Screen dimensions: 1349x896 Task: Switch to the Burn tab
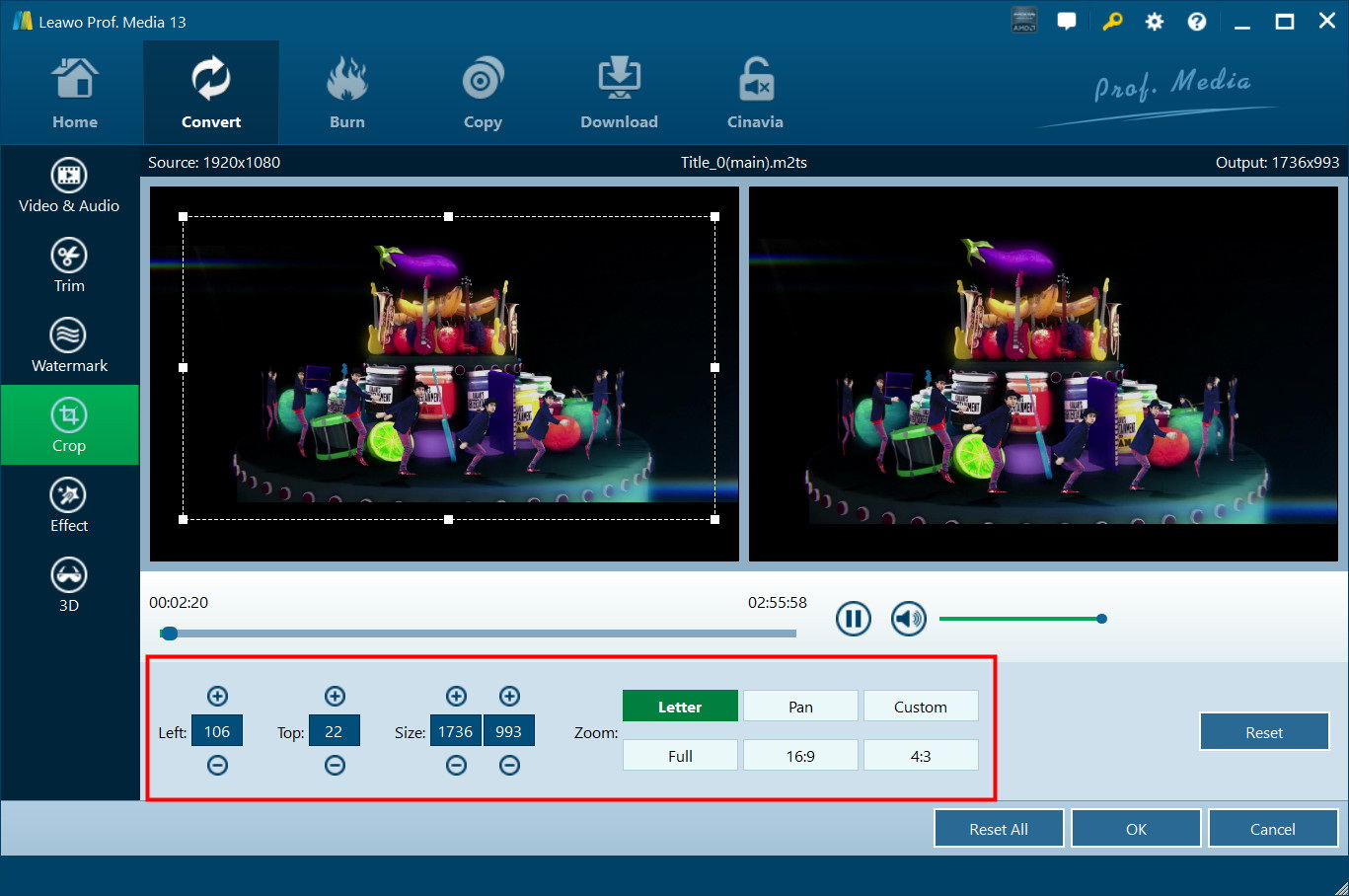pos(346,95)
